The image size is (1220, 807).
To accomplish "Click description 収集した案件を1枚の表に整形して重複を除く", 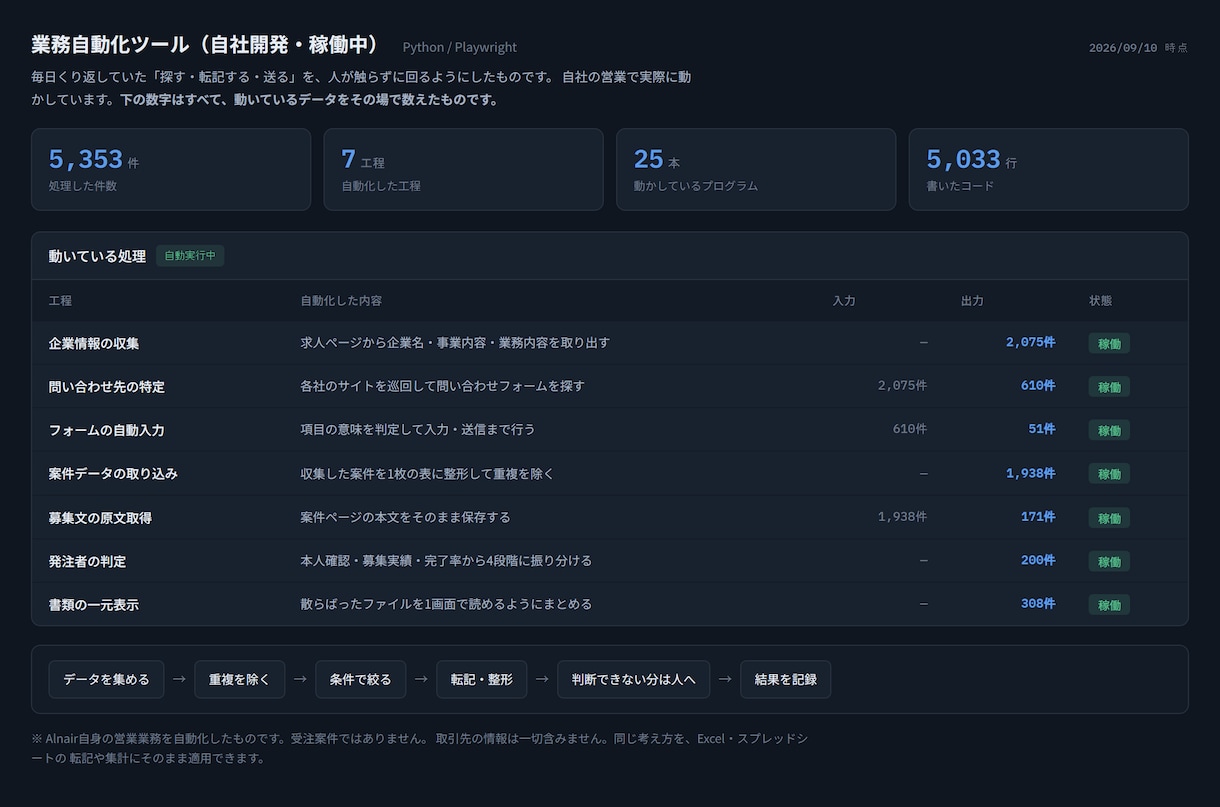I will point(427,473).
